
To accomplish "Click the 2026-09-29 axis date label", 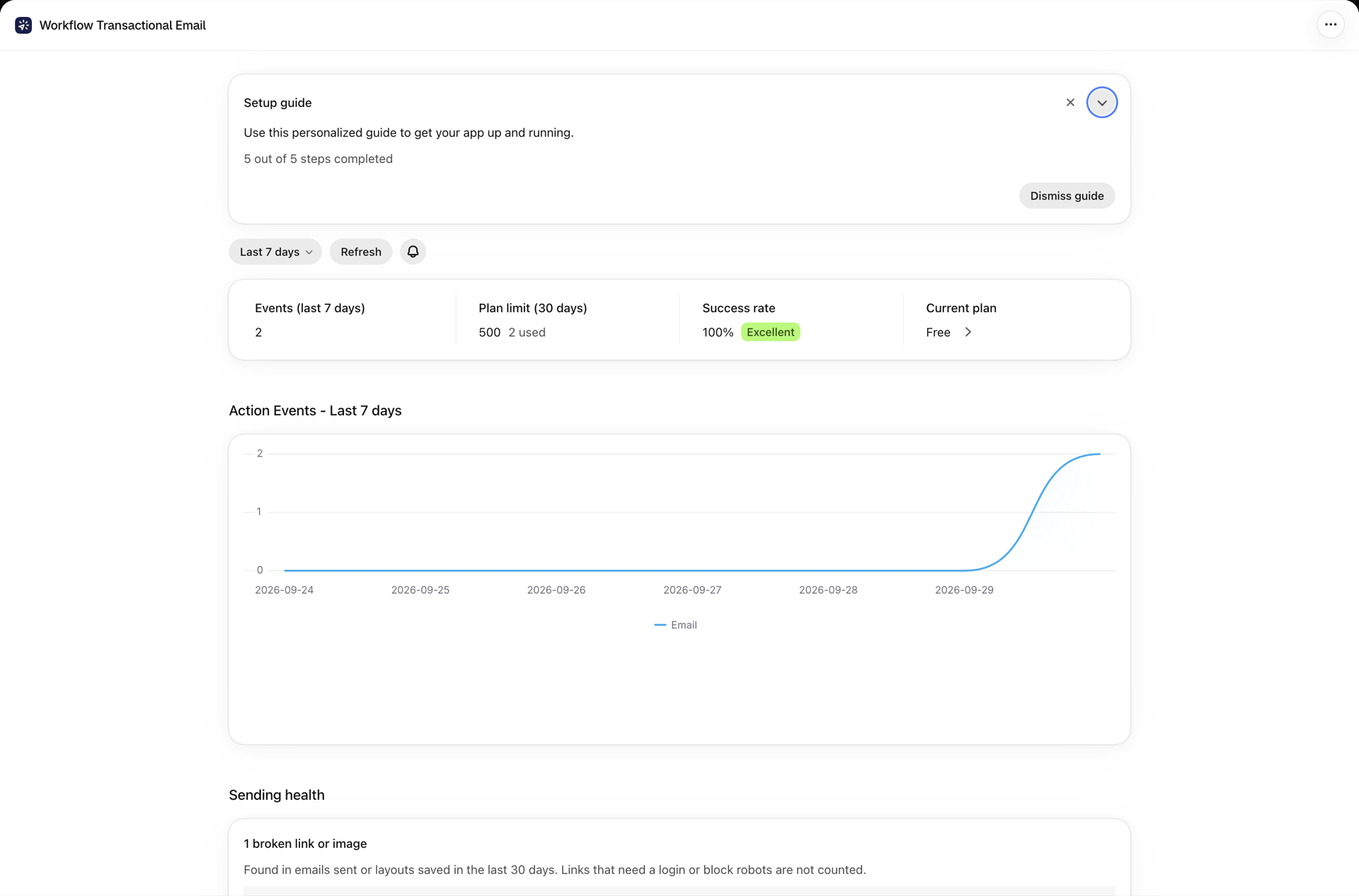I will coord(964,590).
